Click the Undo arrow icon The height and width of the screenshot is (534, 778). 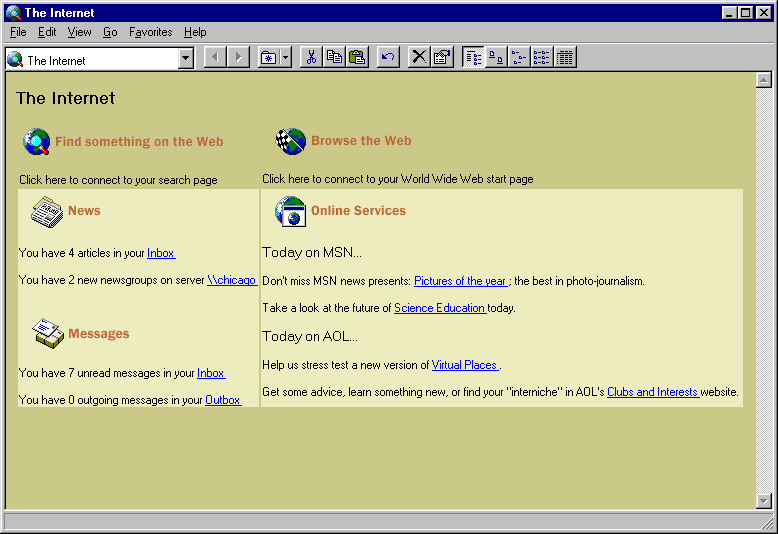click(x=388, y=58)
